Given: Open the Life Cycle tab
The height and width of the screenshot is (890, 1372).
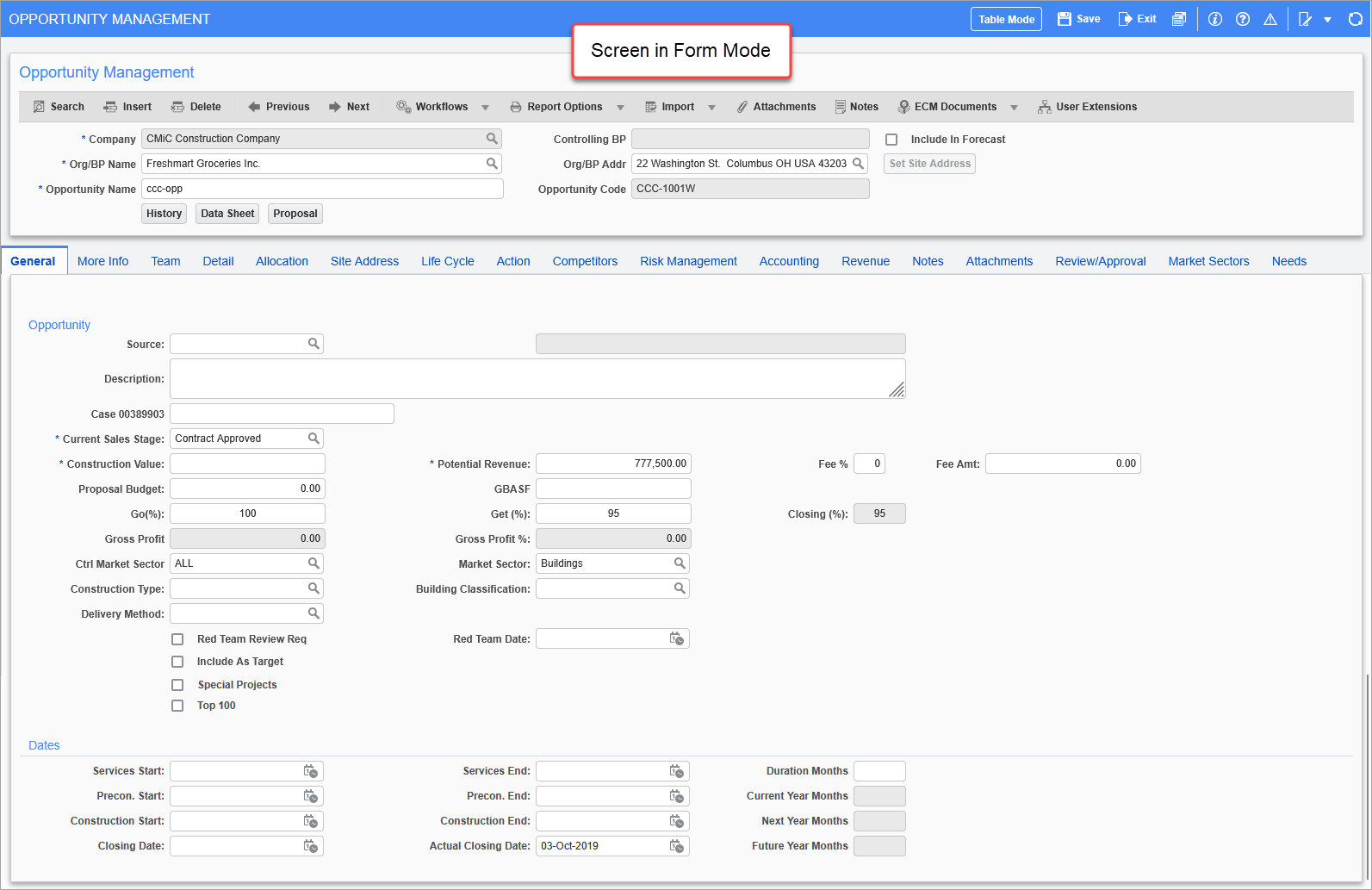Looking at the screenshot, I should 448,261.
